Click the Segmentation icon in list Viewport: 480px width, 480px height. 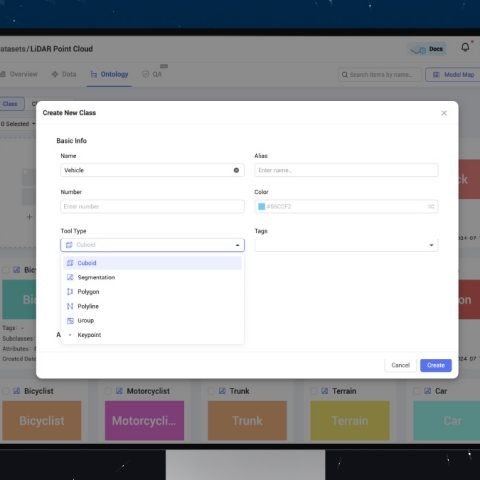point(70,277)
